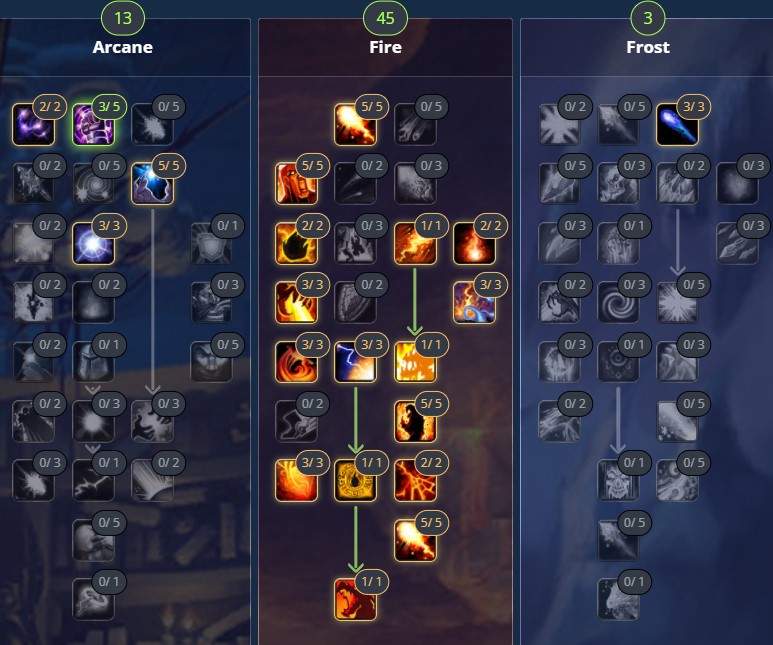Click the Presence of Mind helmet talent 0/1
Screen dimensions: 773x645
(x=93, y=362)
